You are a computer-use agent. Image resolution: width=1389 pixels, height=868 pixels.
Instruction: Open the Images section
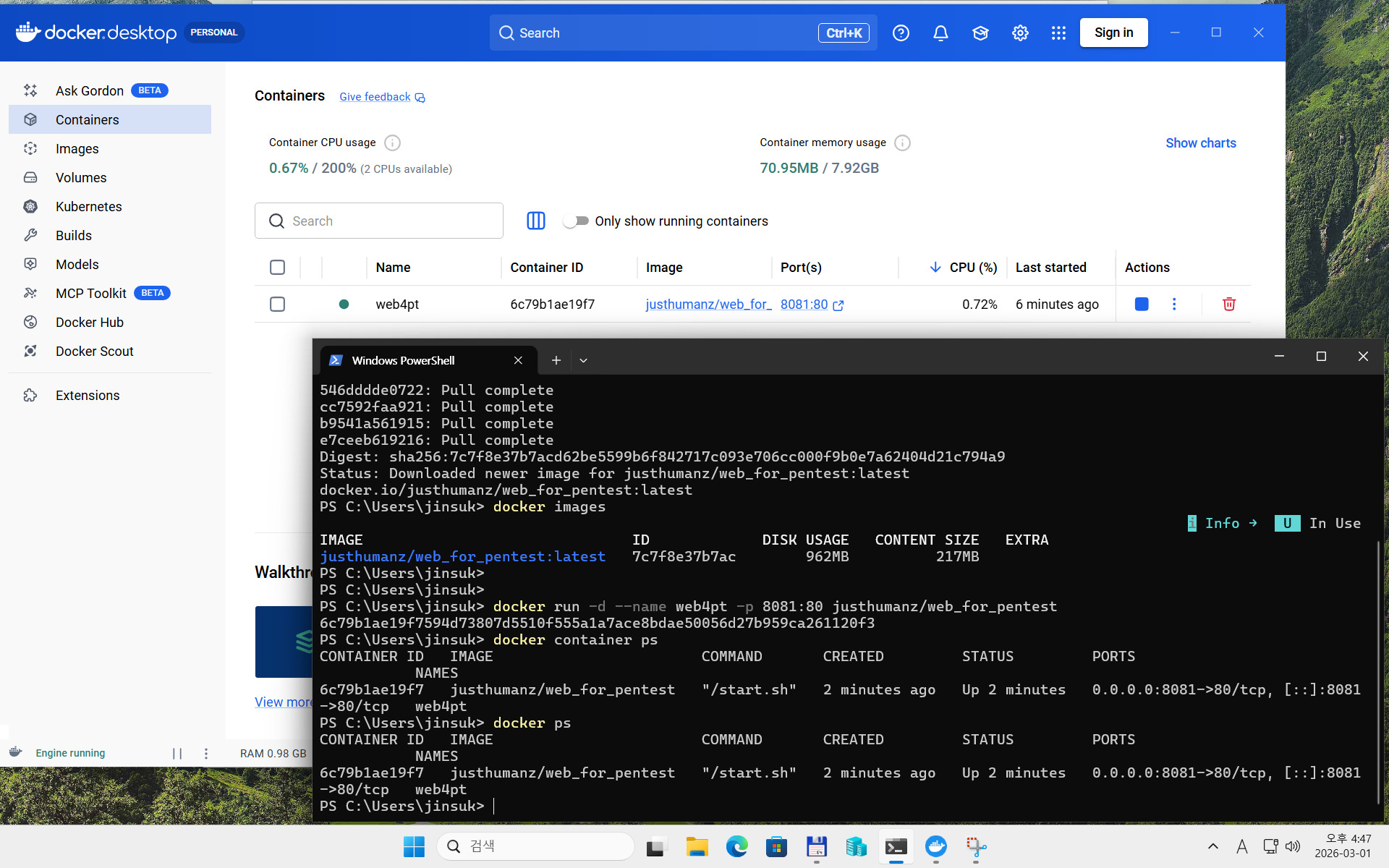(110, 148)
